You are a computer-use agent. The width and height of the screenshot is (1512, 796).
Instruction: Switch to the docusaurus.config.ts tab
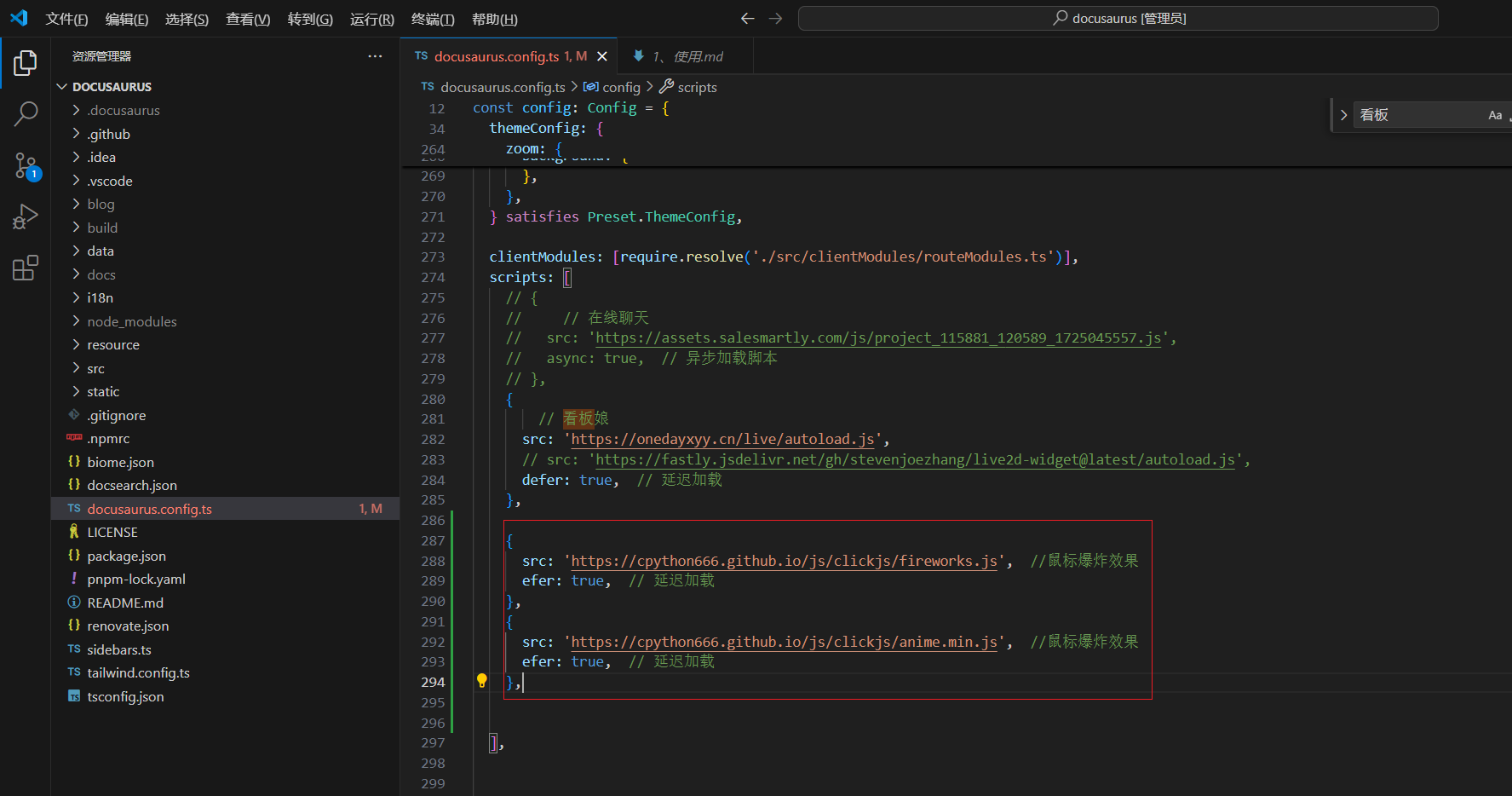[497, 56]
